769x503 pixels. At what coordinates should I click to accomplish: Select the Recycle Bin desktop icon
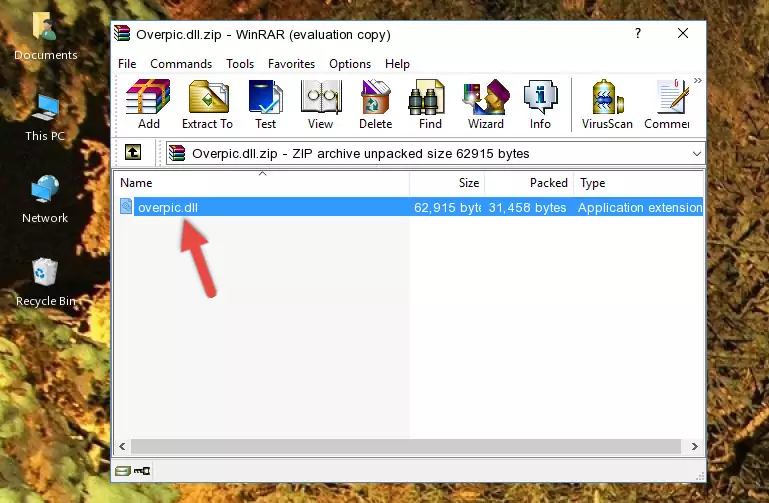pos(45,282)
